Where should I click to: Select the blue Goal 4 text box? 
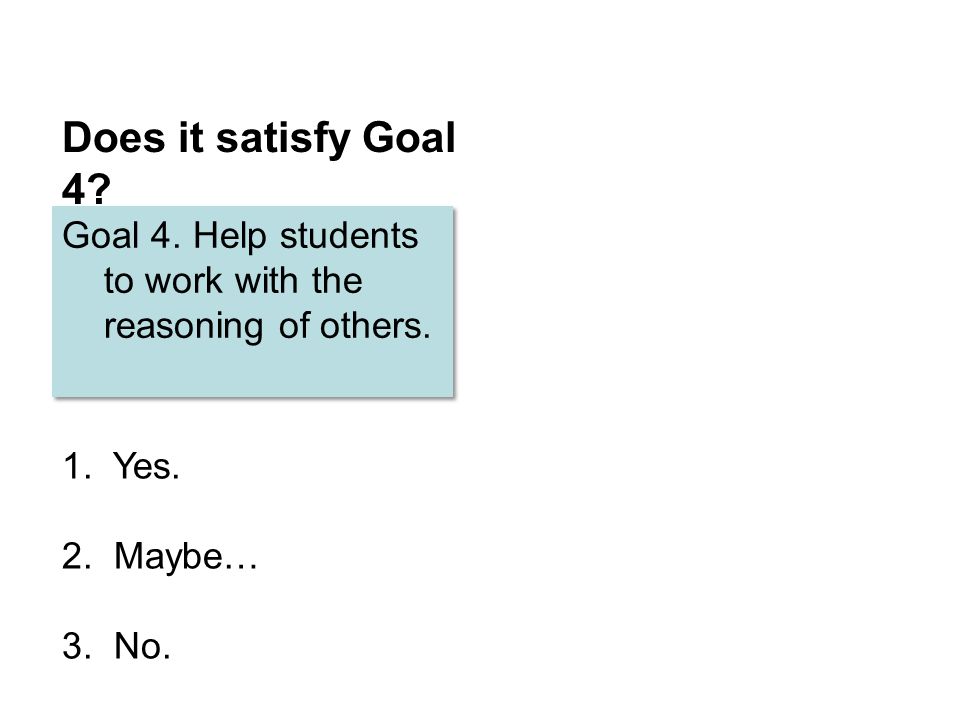click(x=253, y=302)
